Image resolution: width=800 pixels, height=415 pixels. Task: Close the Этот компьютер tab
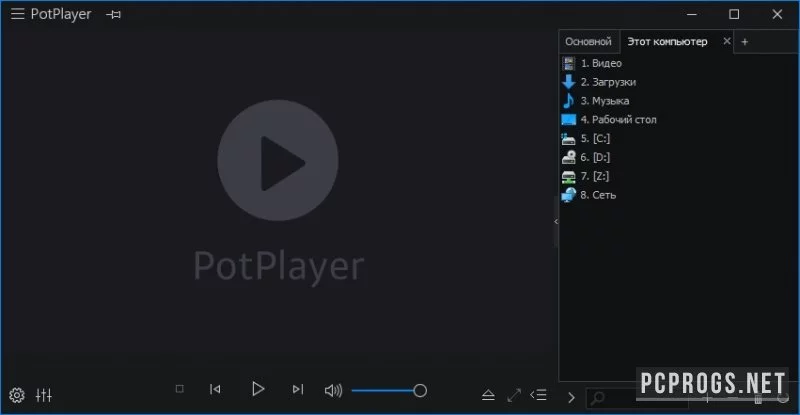pyautogui.click(x=727, y=41)
